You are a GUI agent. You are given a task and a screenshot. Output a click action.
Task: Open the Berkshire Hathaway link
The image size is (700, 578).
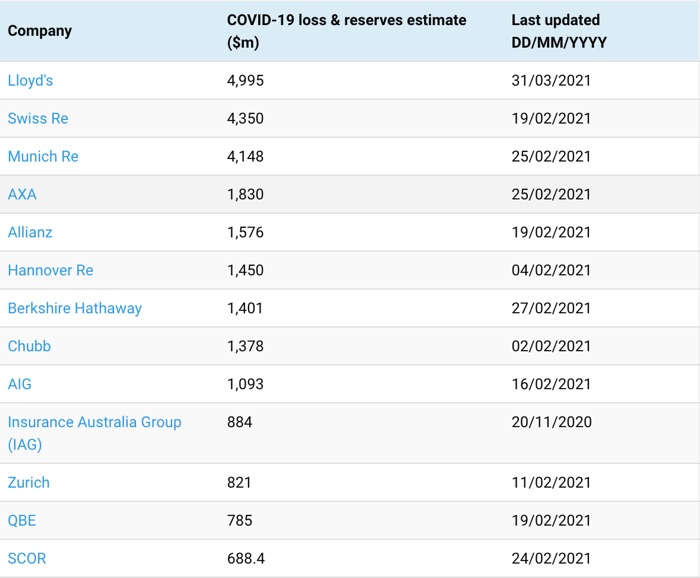pyautogui.click(x=75, y=308)
